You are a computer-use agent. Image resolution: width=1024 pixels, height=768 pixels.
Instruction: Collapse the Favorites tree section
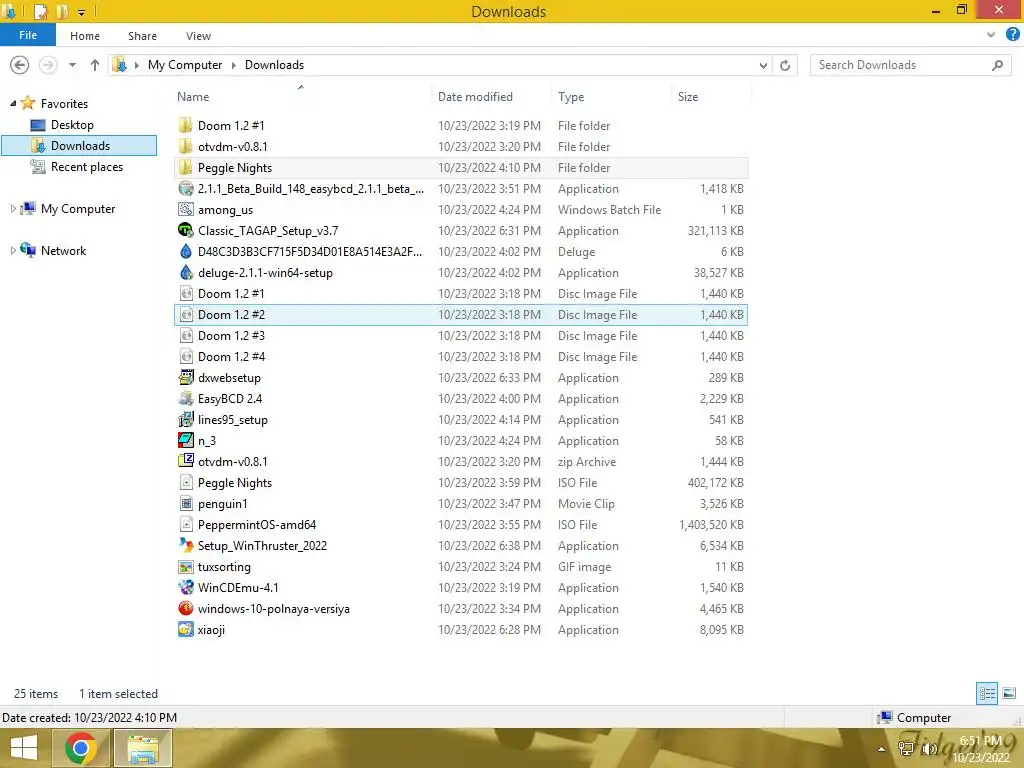click(13, 103)
